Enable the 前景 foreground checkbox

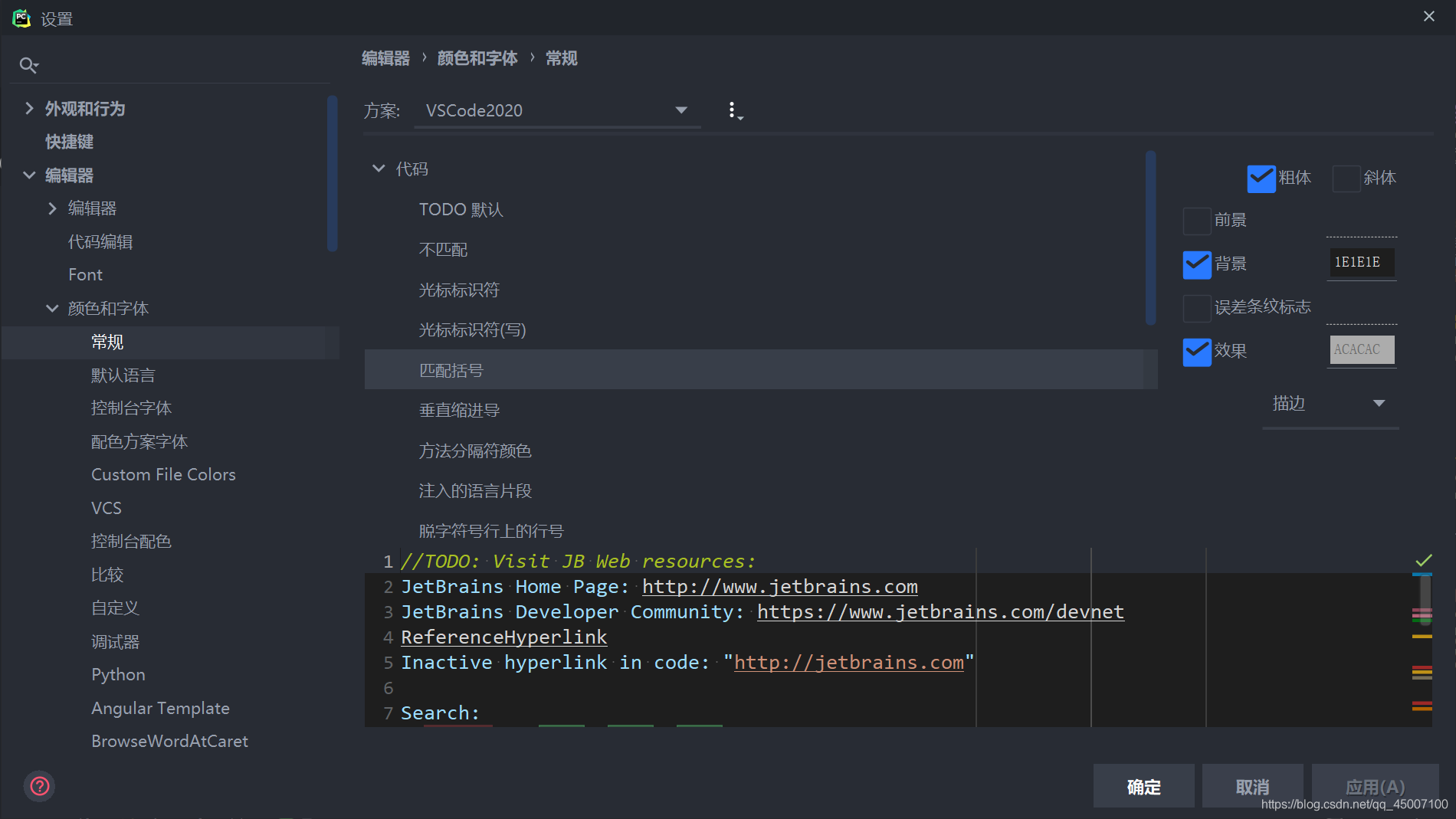click(1197, 221)
